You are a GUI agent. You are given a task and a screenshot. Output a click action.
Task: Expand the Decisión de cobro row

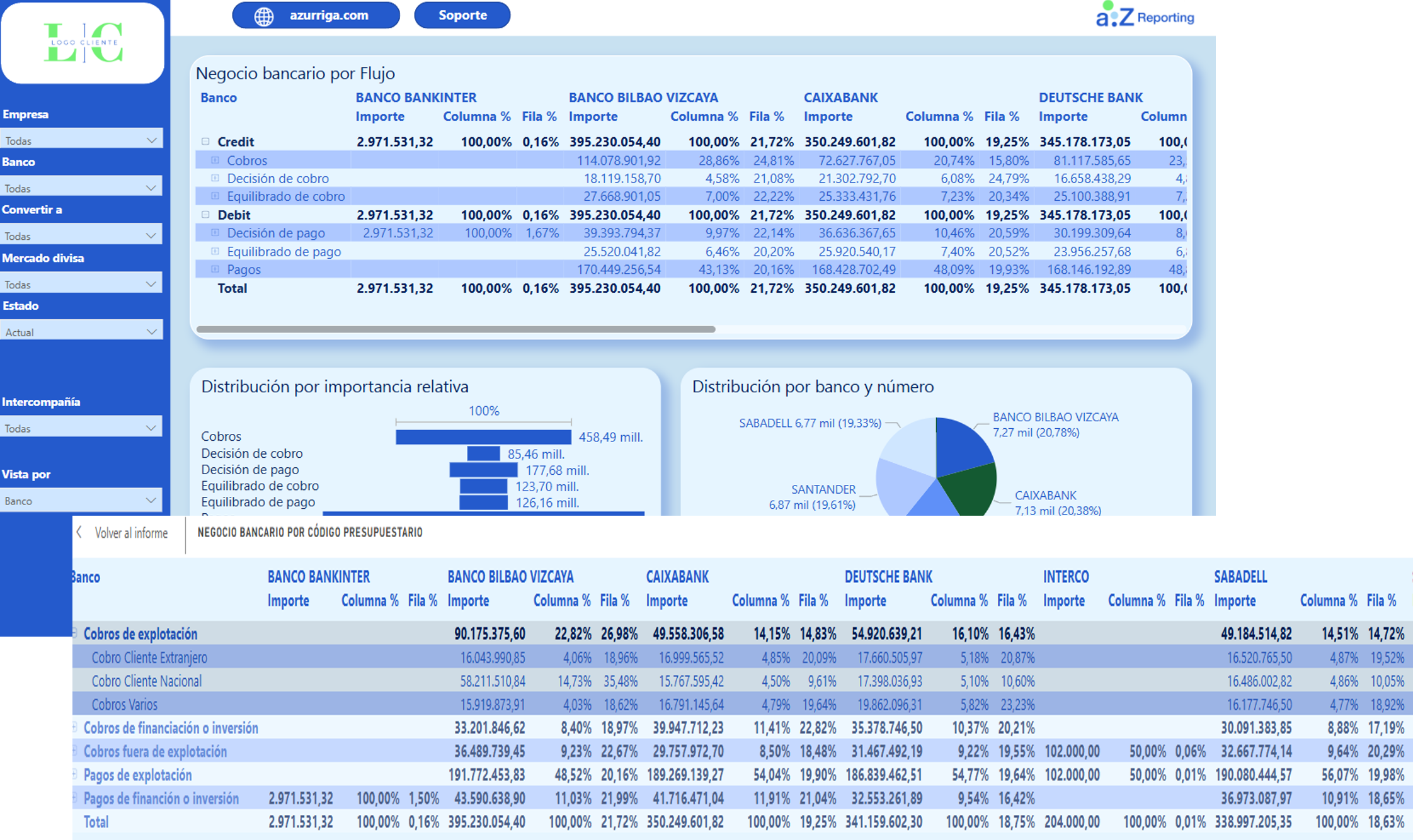click(215, 178)
